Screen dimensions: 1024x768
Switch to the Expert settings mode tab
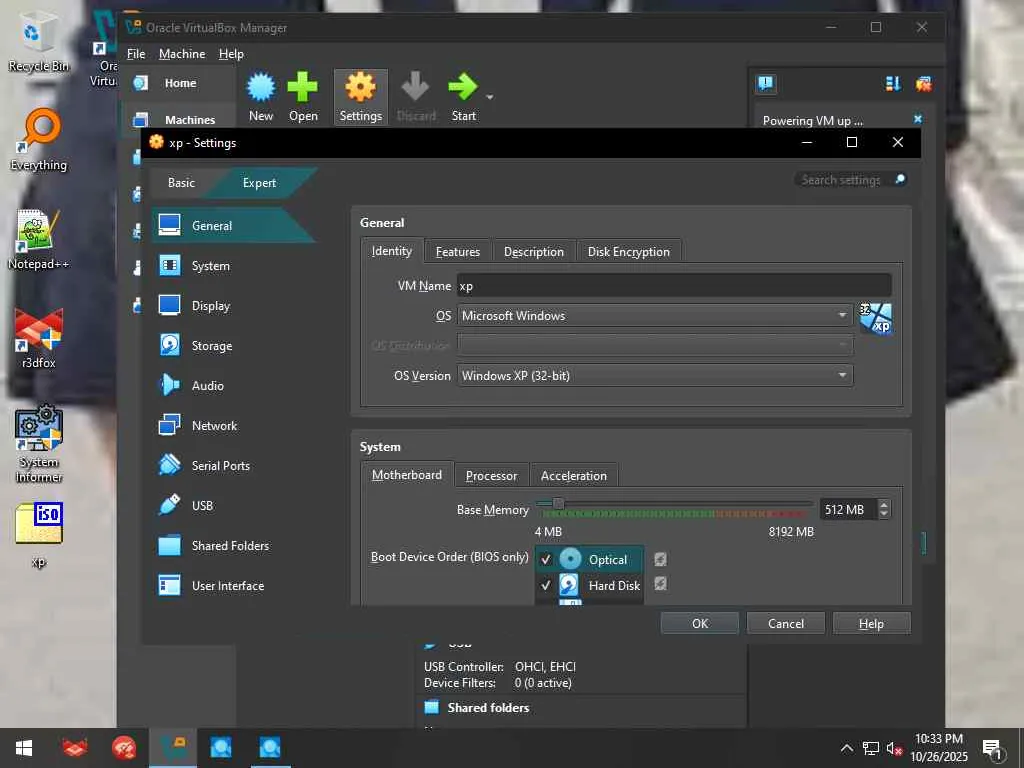(x=259, y=183)
